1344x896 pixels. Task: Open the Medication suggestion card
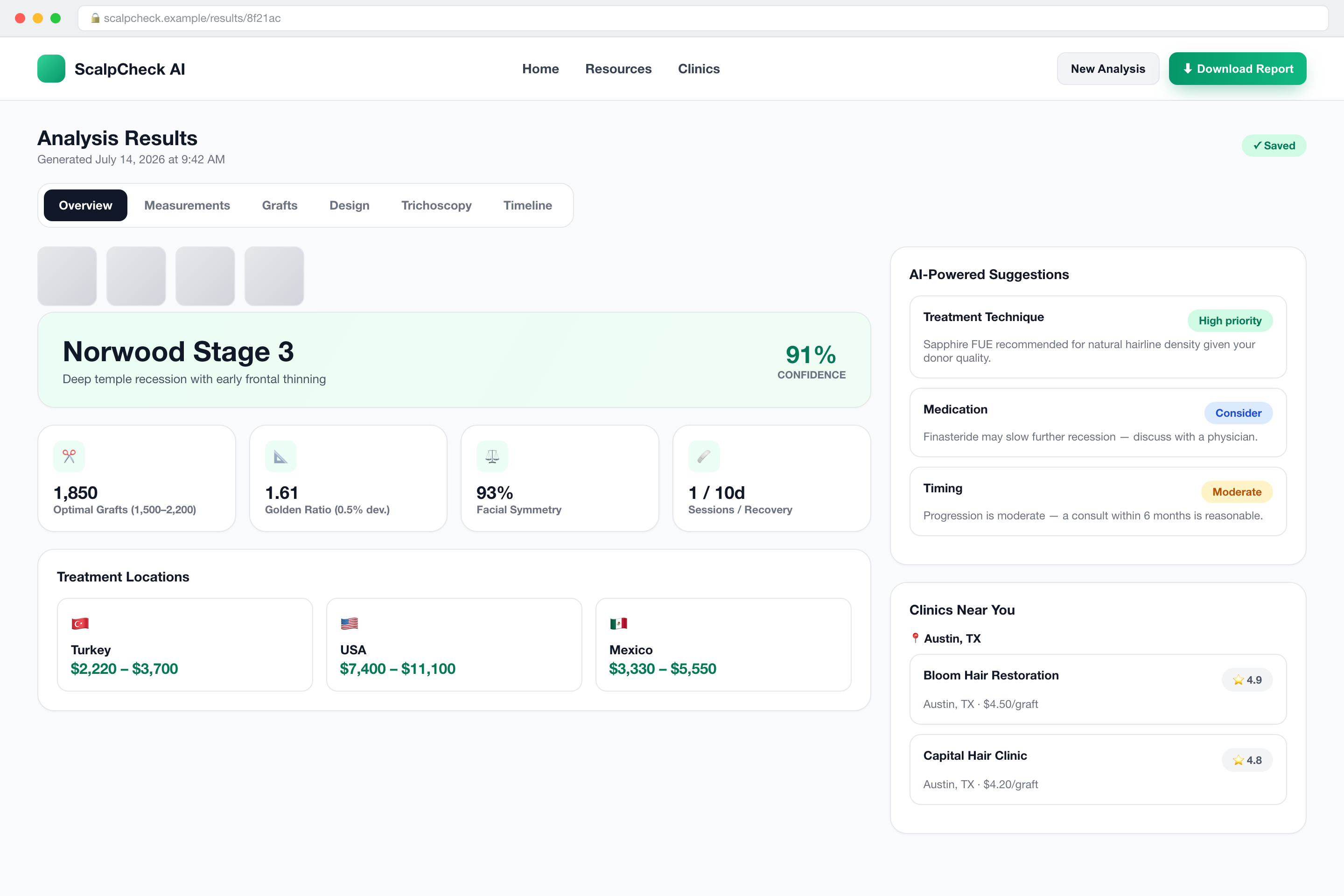point(1098,422)
